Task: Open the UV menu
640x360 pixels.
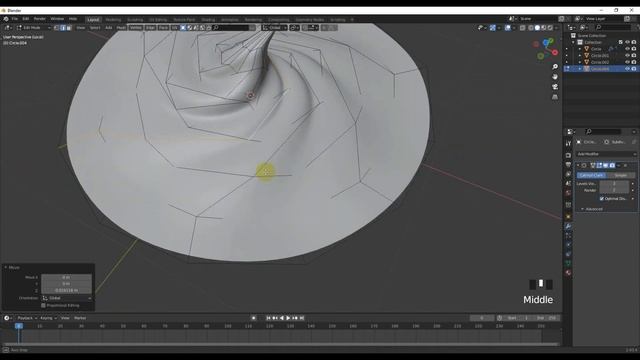Action: click(175, 28)
